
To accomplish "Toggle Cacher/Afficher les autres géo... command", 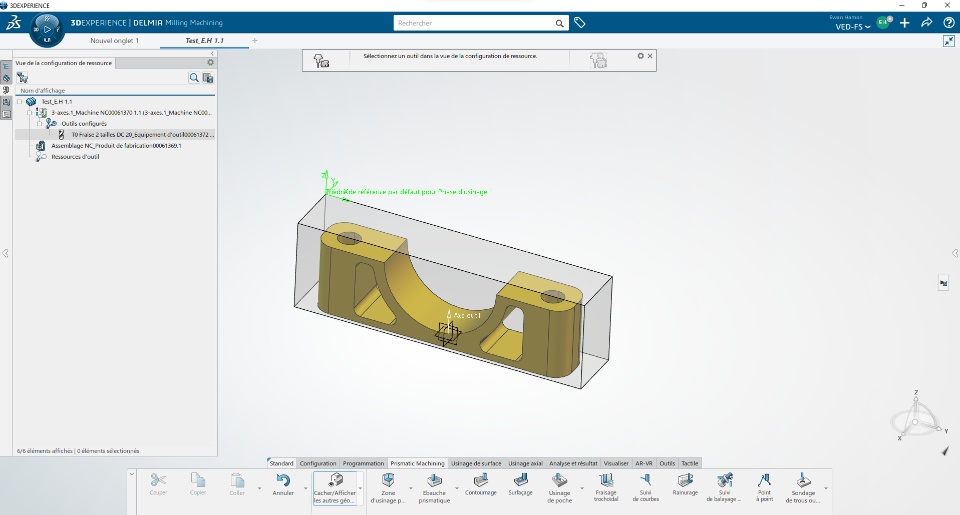I will click(335, 488).
